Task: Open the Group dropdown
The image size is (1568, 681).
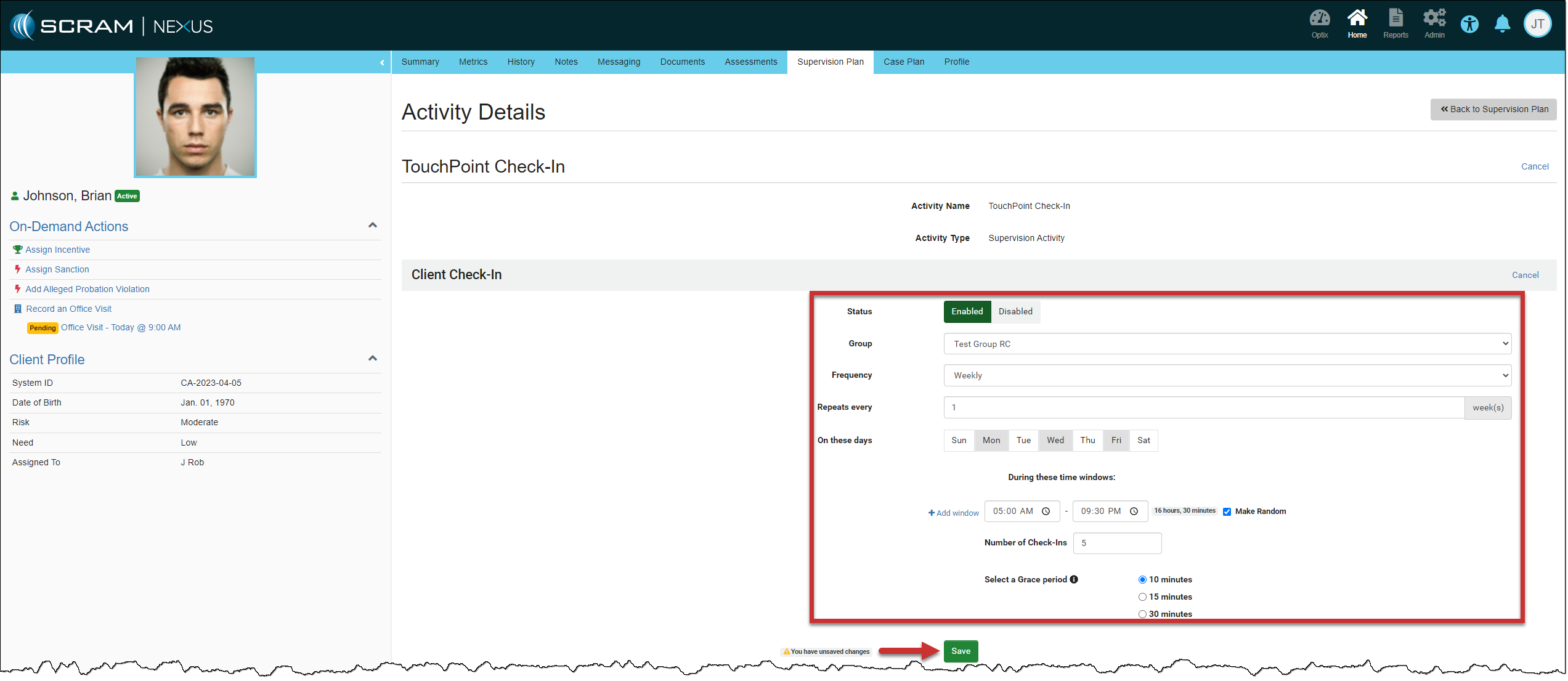Action: (x=1227, y=345)
